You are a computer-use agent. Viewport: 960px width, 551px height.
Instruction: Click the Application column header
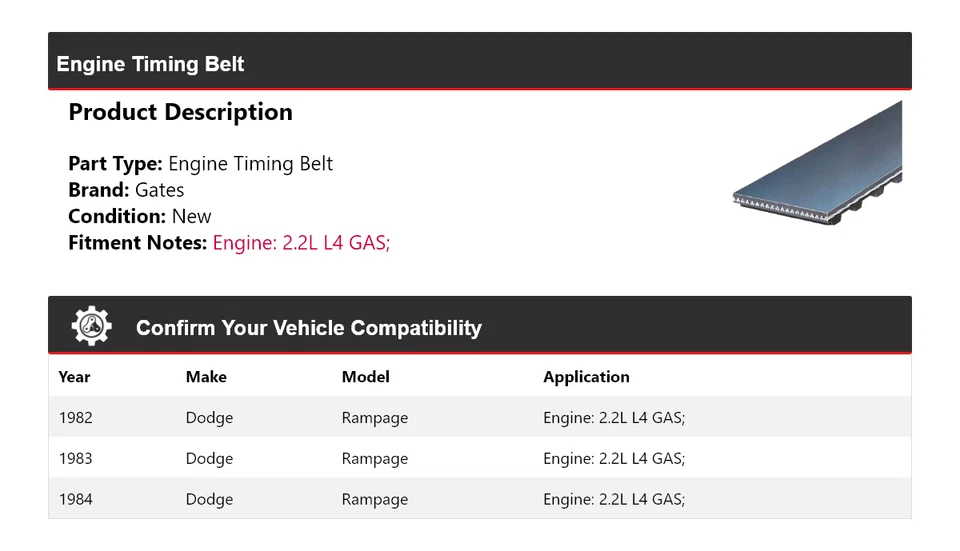586,377
